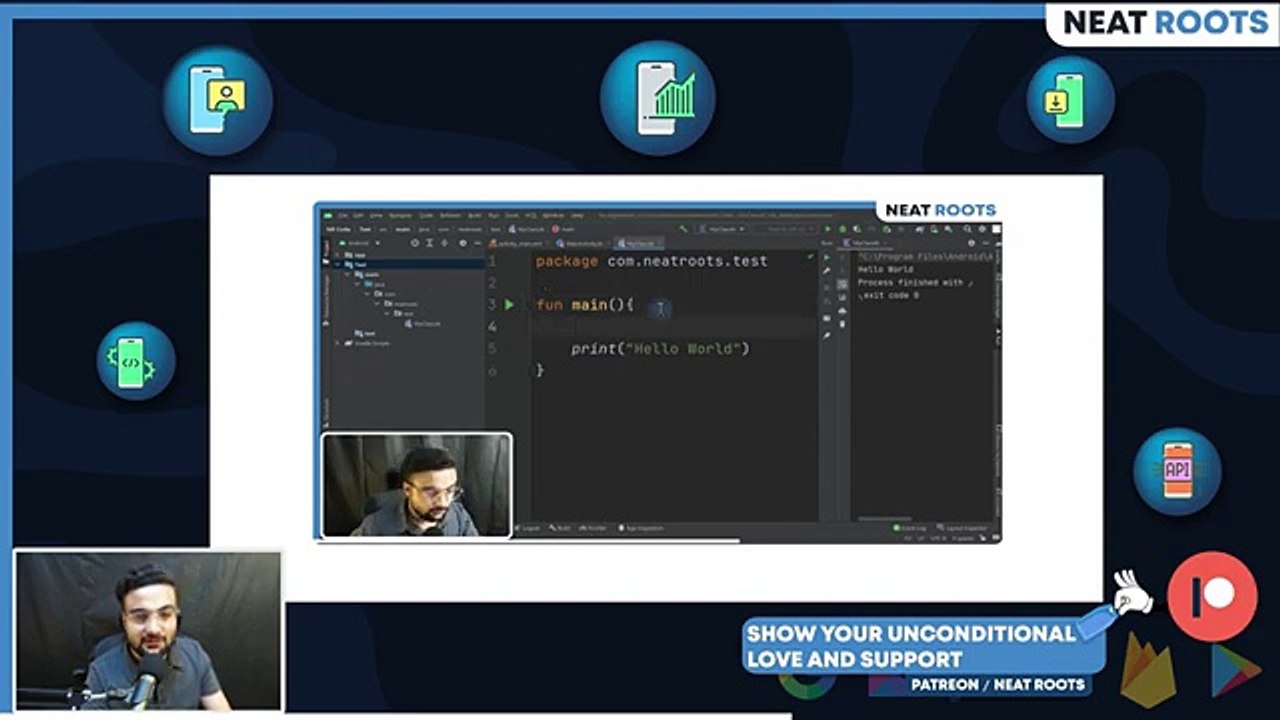This screenshot has height=720, width=1280.
Task: Click the print("Hello World") code line
Action: coord(660,349)
